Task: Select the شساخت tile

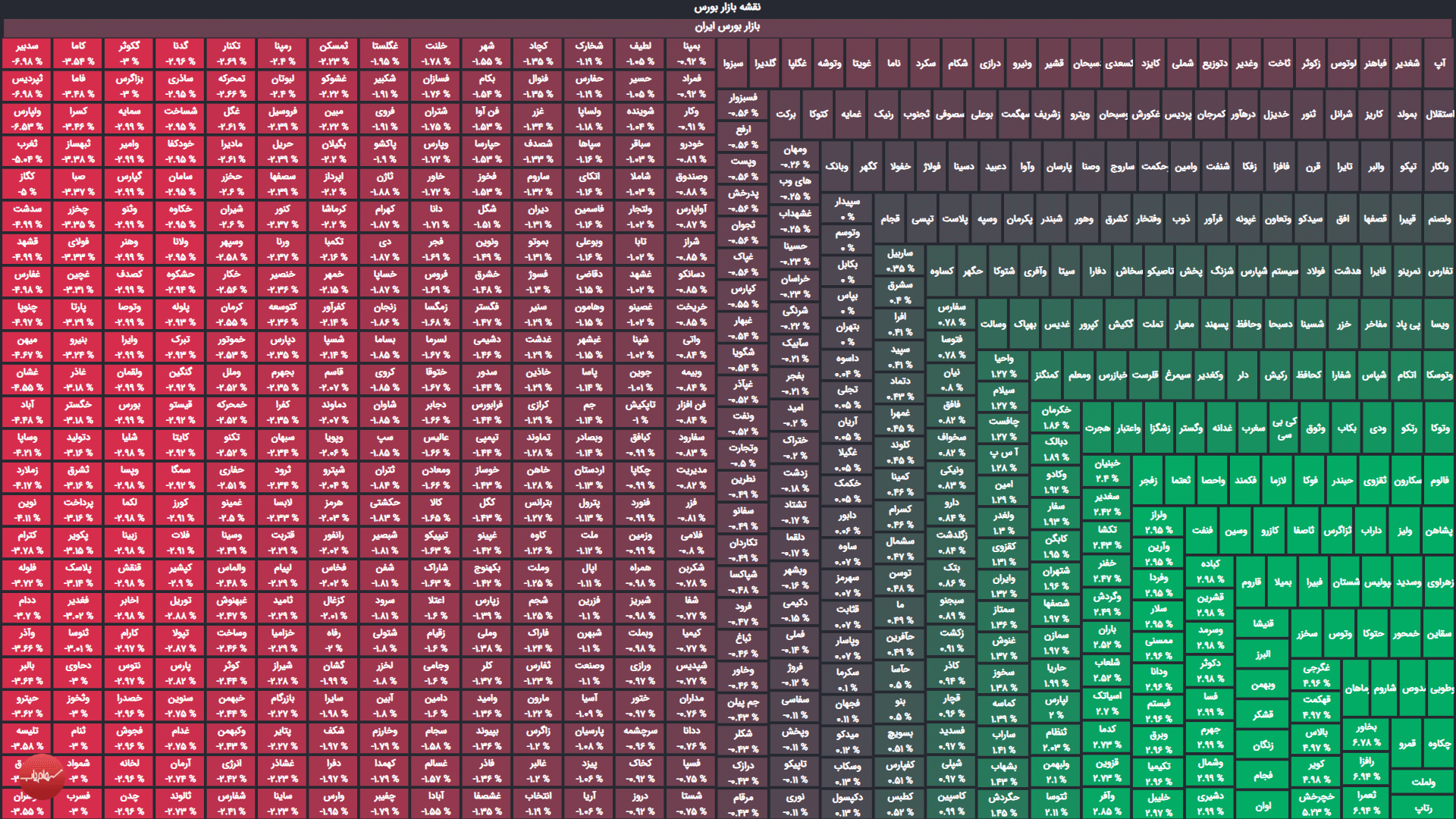Action: click(180, 118)
